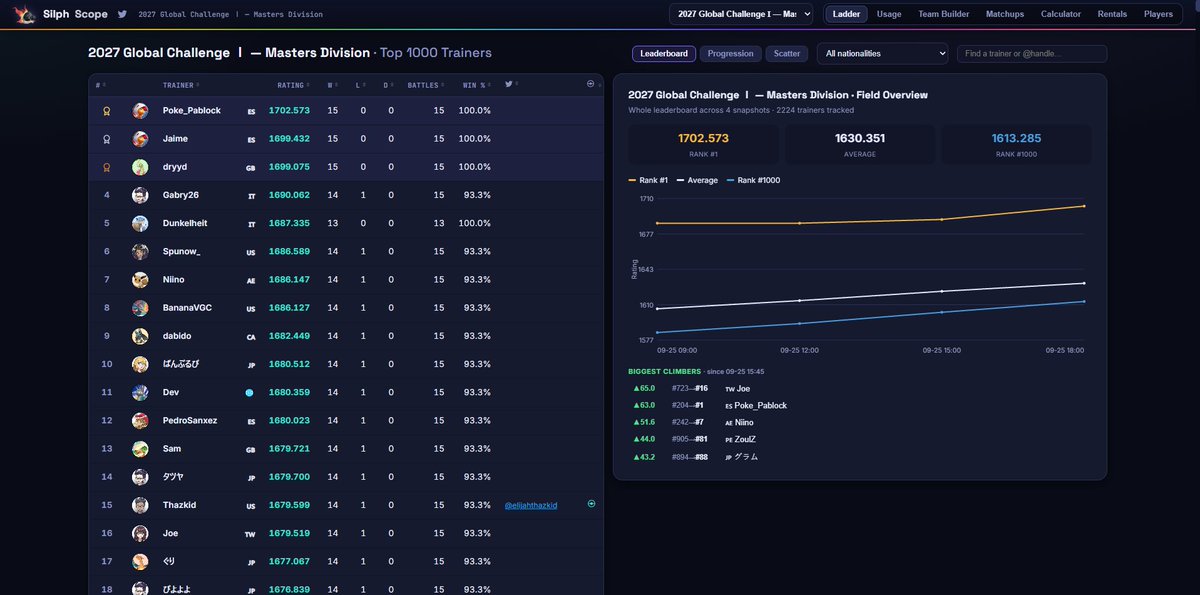Open the All nationalities filter dropdown
The width and height of the screenshot is (1200, 595).
(882, 53)
